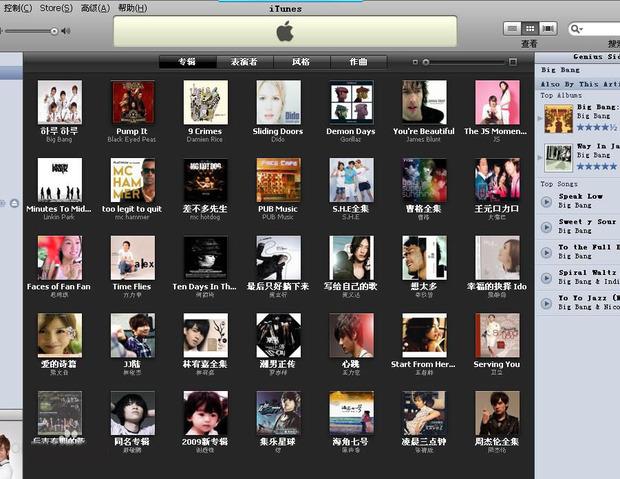Select the 作曲 tab
The width and height of the screenshot is (620, 479).
357,62
